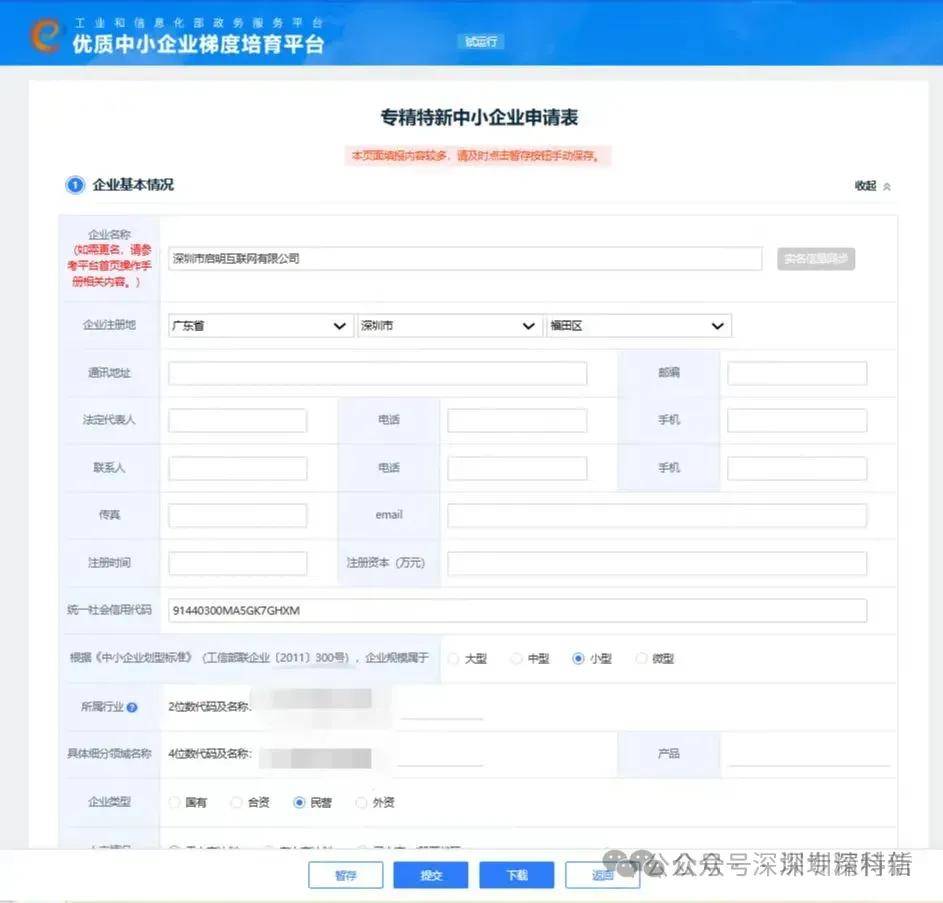Click the 提交 submit button
Image resolution: width=943 pixels, height=903 pixels.
(430, 874)
